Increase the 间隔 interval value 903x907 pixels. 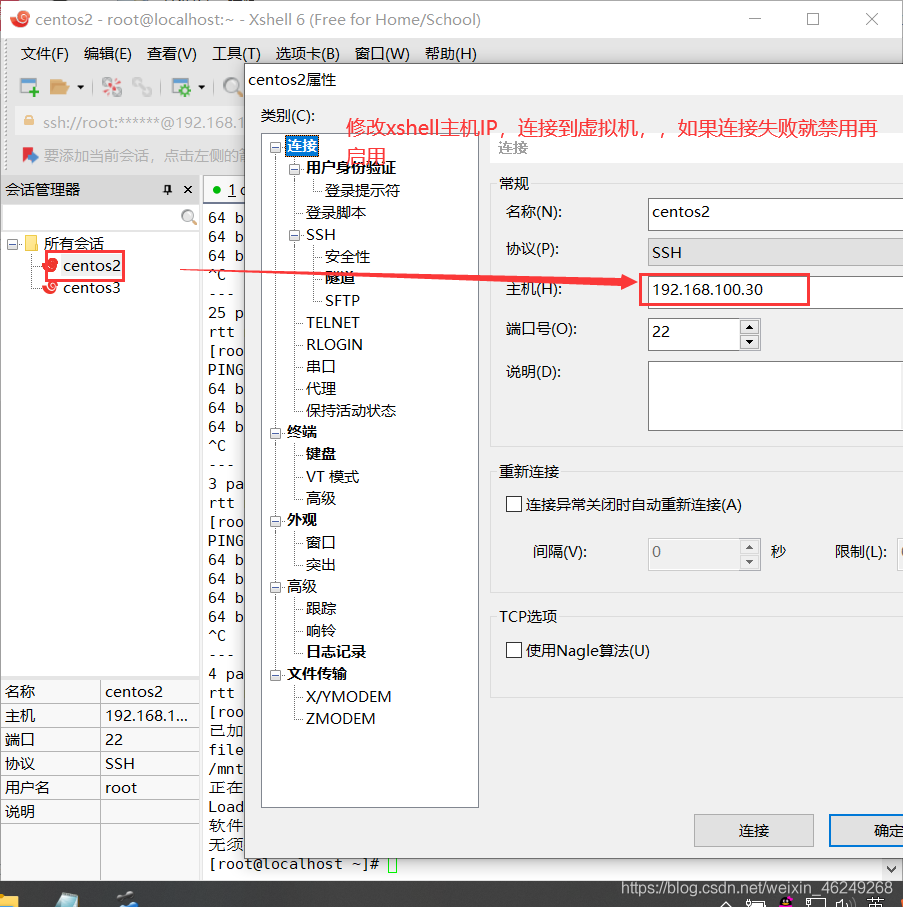749,547
